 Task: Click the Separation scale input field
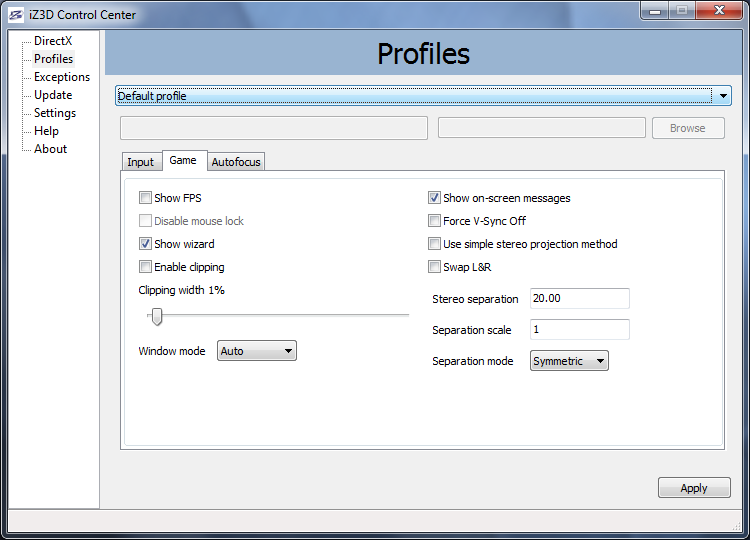pos(580,330)
